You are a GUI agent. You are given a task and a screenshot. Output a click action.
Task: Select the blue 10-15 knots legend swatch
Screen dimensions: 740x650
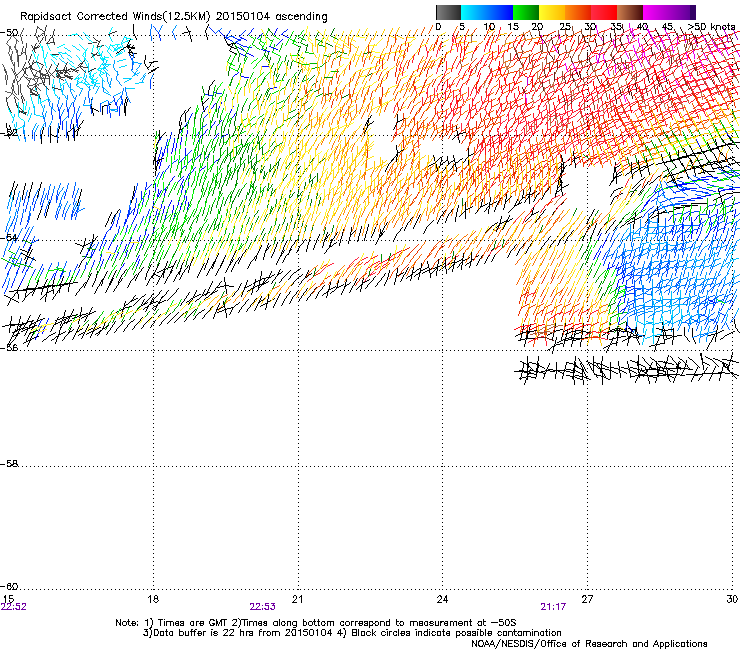[500, 12]
